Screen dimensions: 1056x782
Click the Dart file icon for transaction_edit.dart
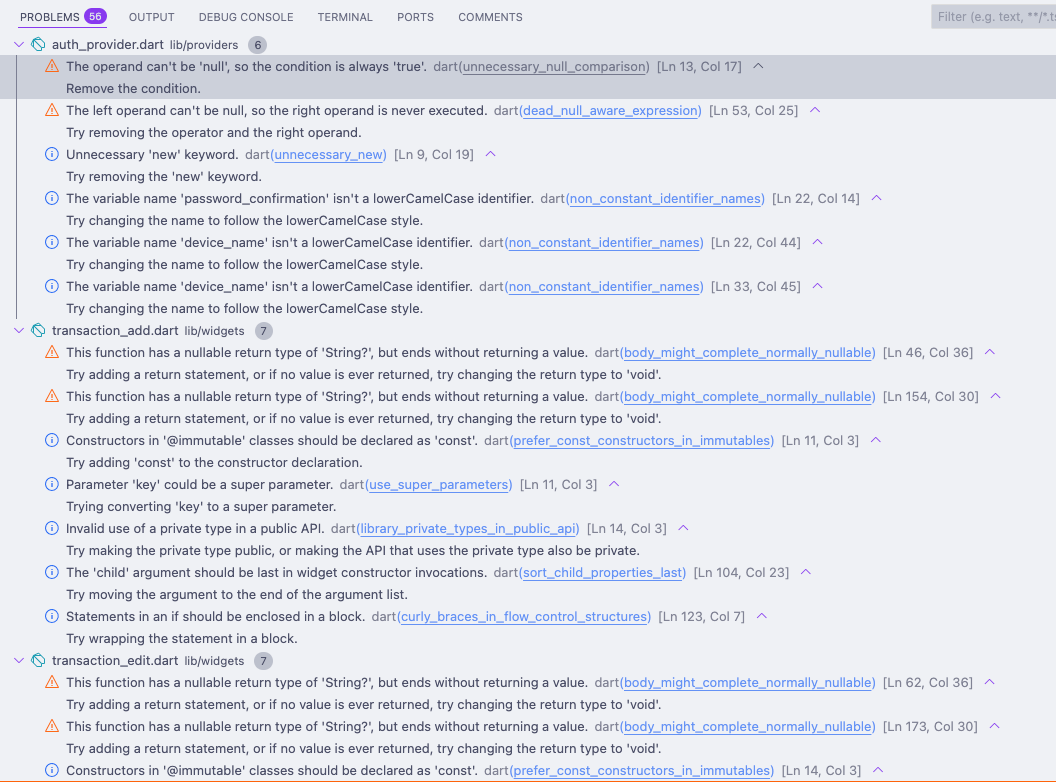(38, 661)
